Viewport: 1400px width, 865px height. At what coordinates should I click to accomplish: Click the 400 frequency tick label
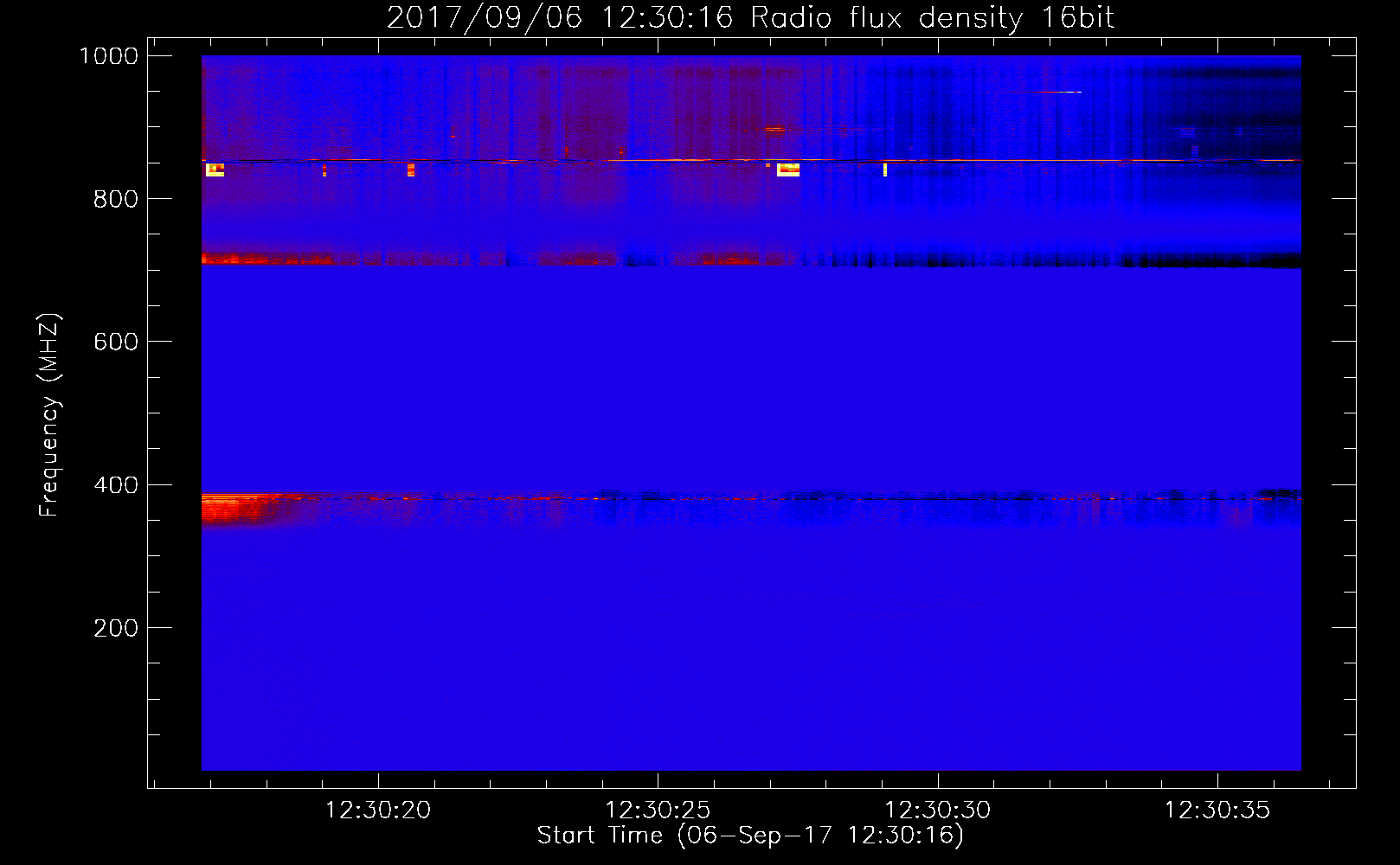pos(116,485)
